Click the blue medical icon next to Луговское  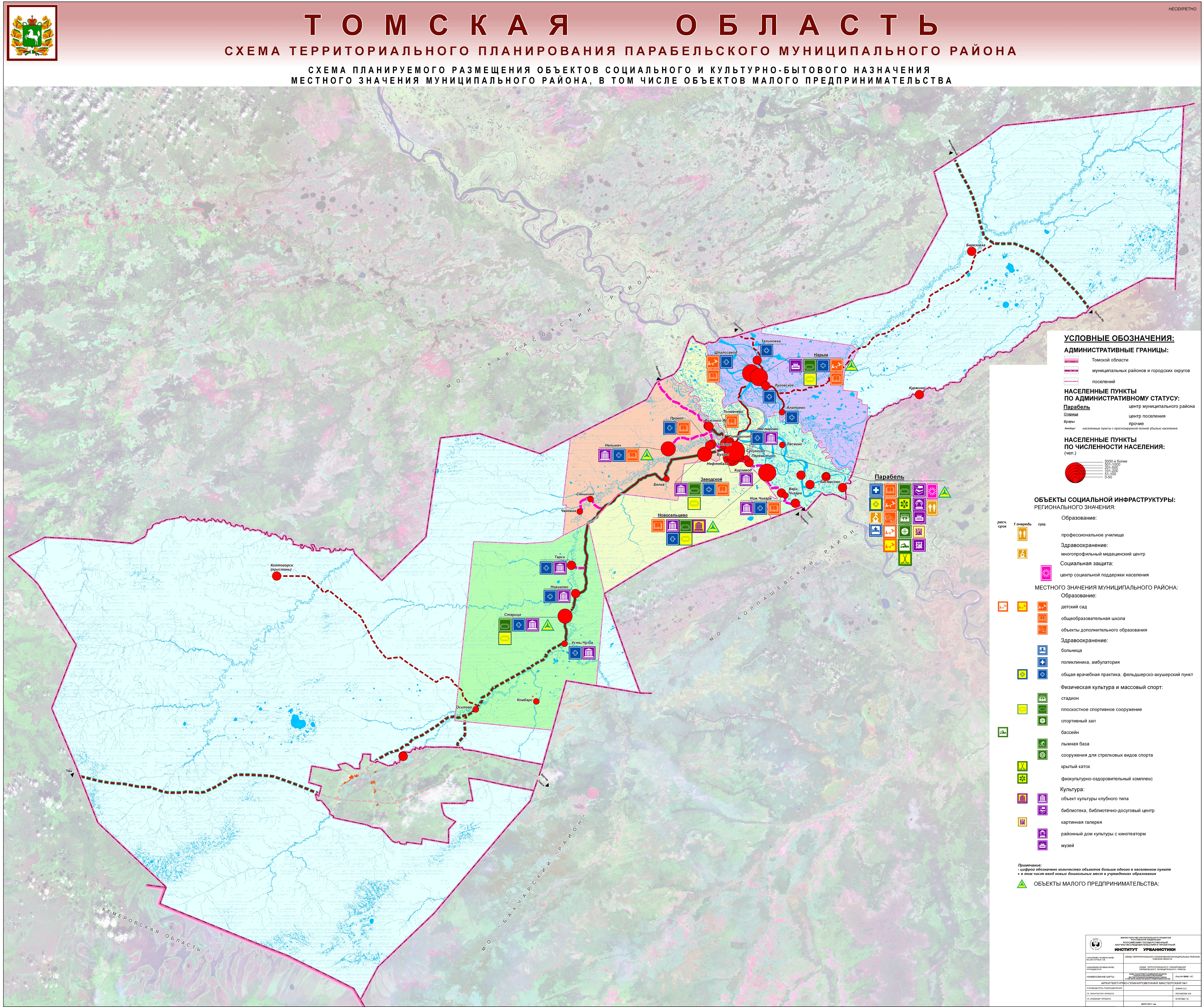pyautogui.click(x=769, y=397)
